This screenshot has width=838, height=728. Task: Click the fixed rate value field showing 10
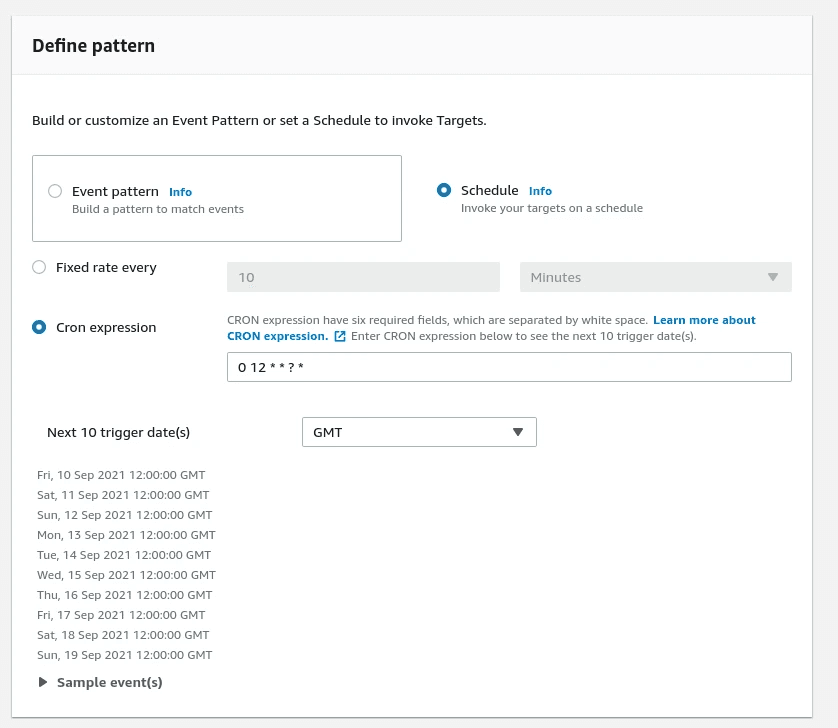(x=363, y=277)
